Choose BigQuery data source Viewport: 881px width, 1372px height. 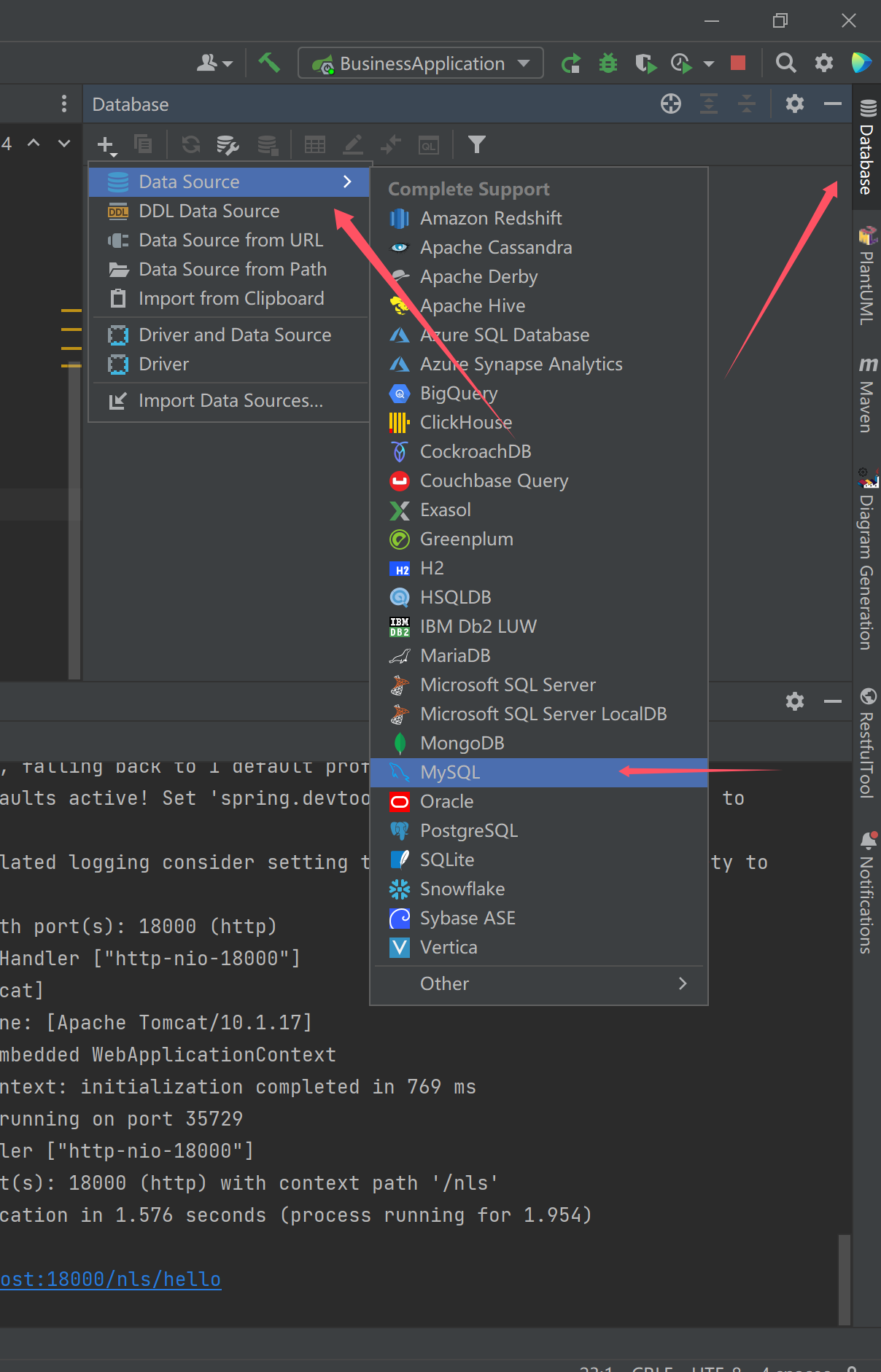click(x=539, y=393)
